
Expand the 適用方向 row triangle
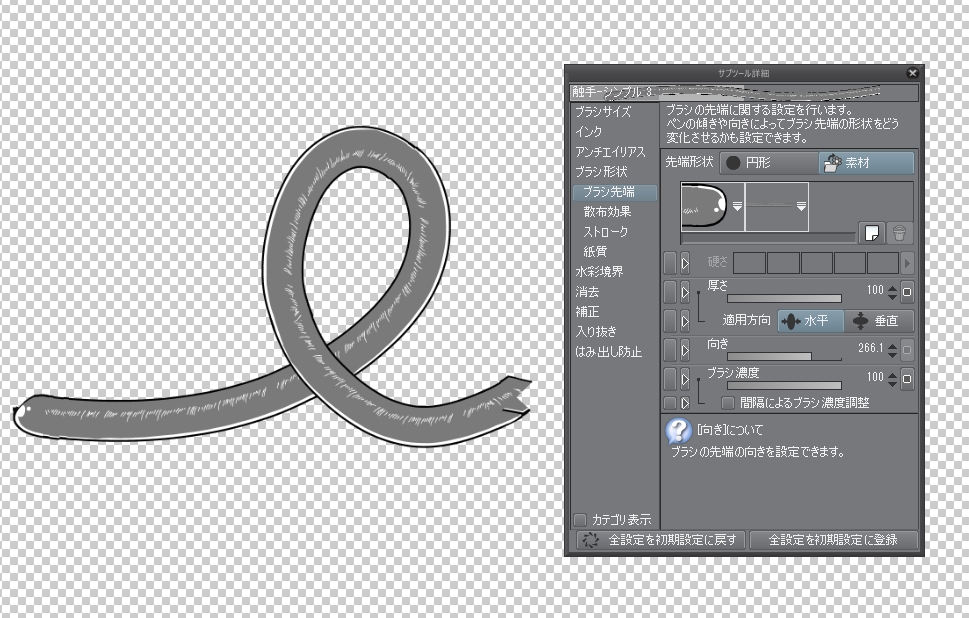tap(685, 321)
